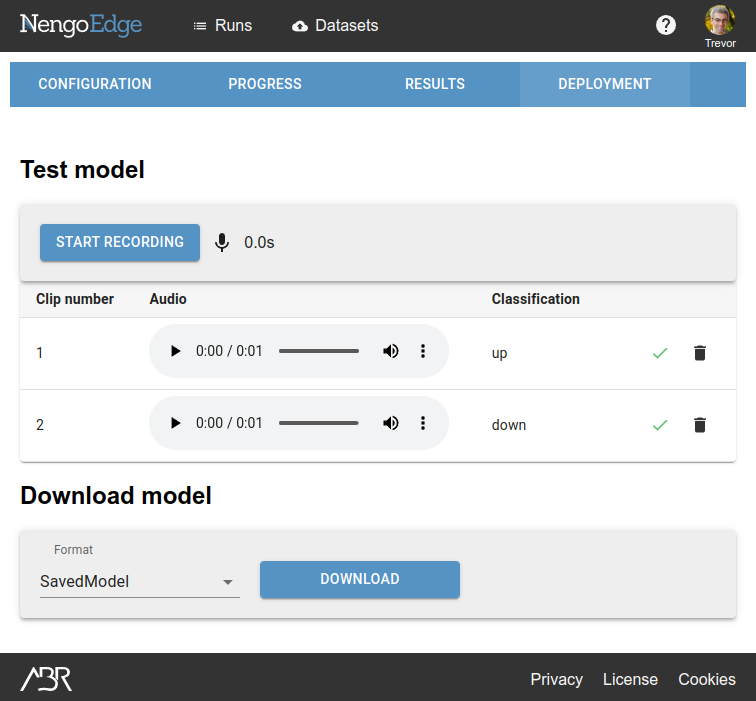The width and height of the screenshot is (756, 701).
Task: Open the License link
Action: point(630,679)
